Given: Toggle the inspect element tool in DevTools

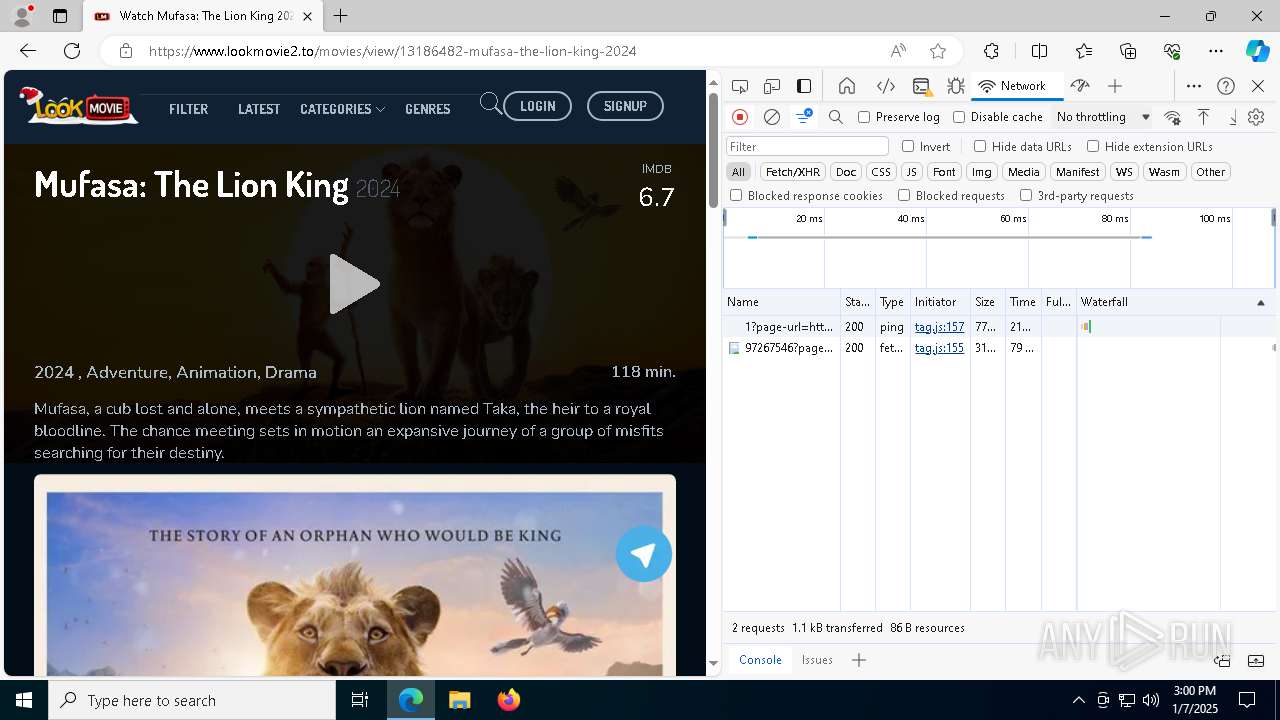Looking at the screenshot, I should pyautogui.click(x=739, y=86).
